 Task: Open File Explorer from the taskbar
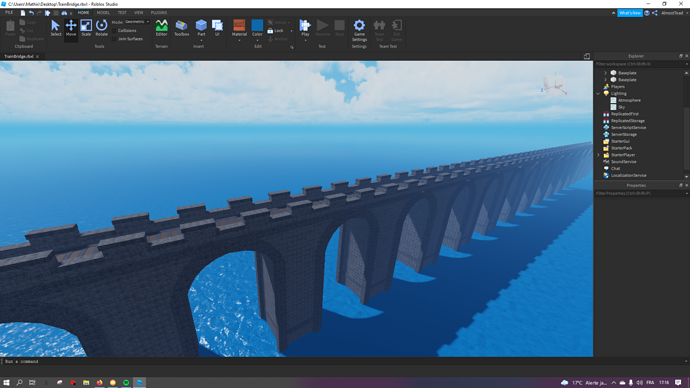point(86,383)
